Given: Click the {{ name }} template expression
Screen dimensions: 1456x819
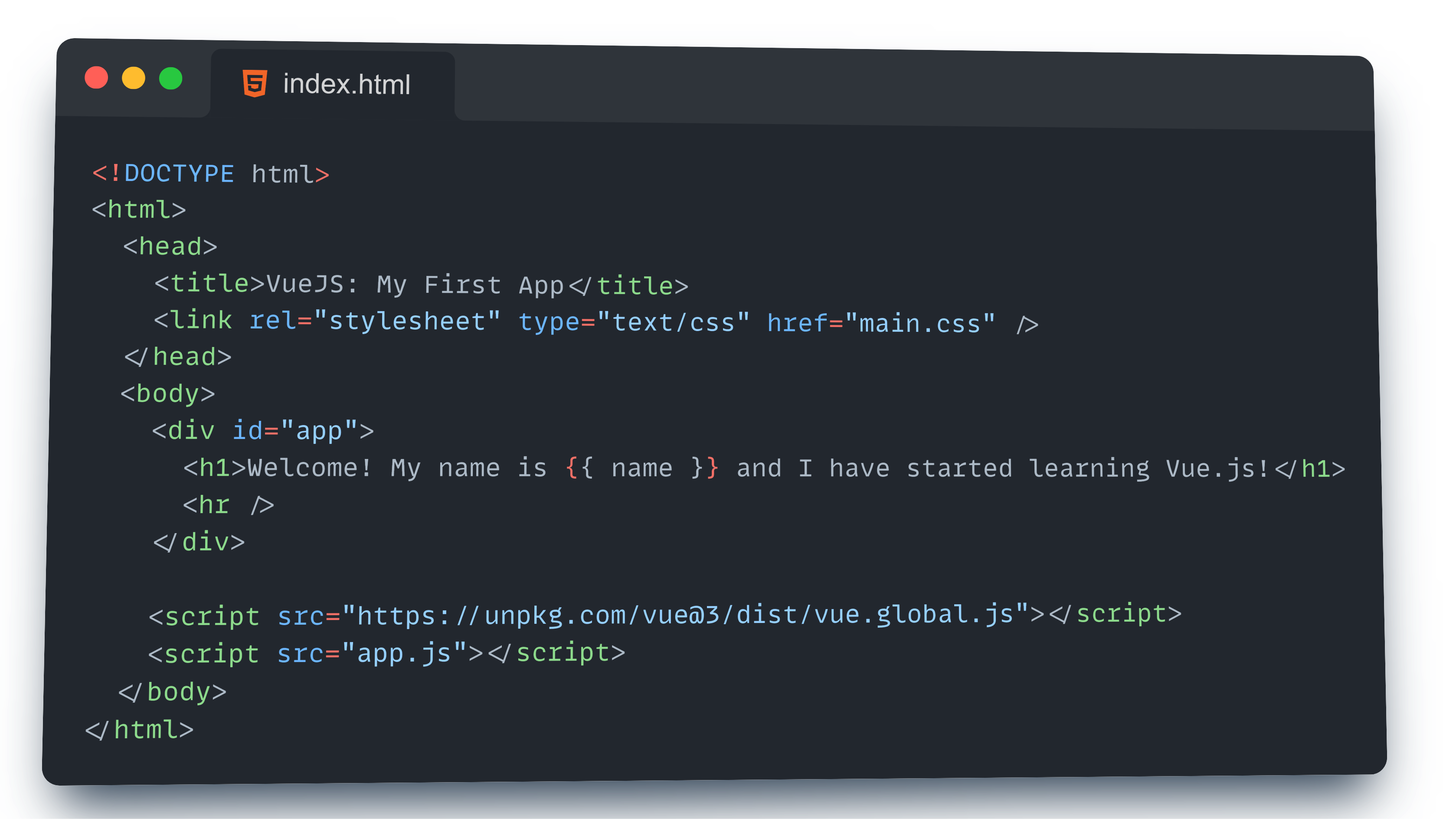Looking at the screenshot, I should [642, 468].
